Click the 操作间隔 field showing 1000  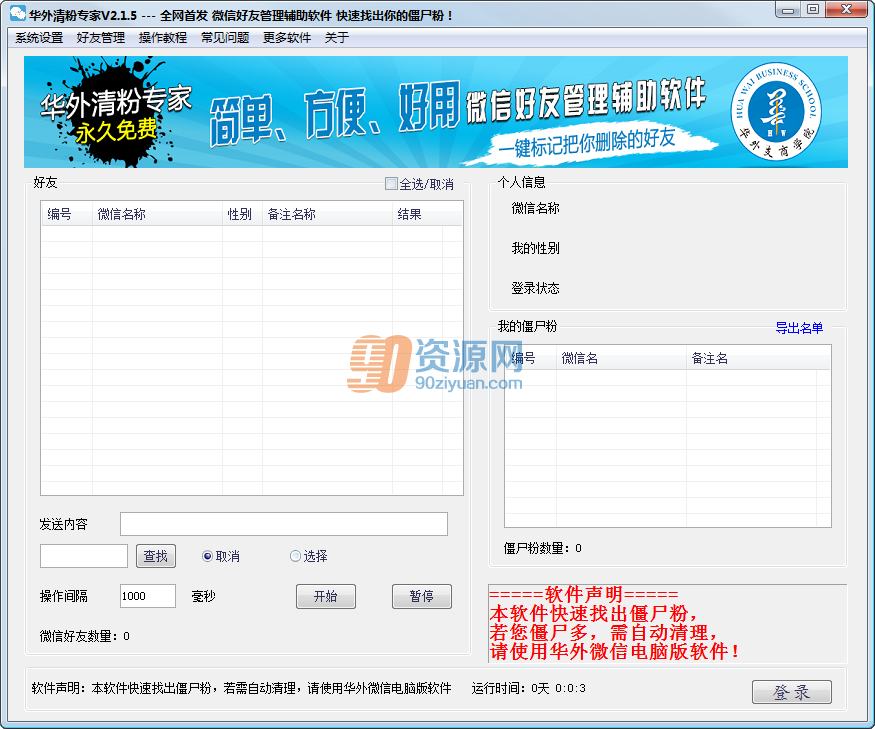148,596
